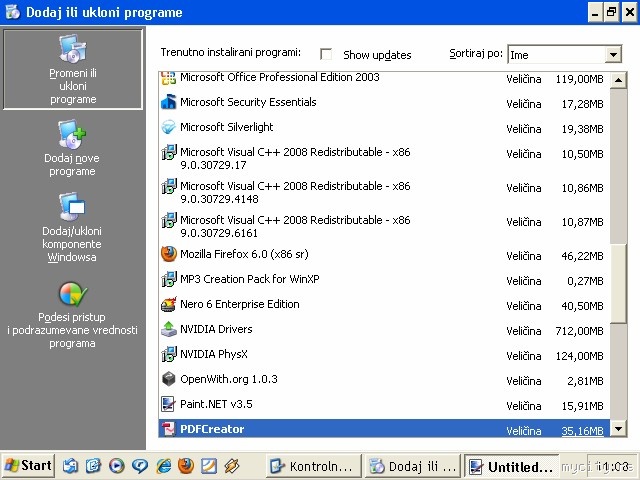Click the NVIDIA PhysX icon
This screenshot has height=480, width=640.
[x=169, y=354]
